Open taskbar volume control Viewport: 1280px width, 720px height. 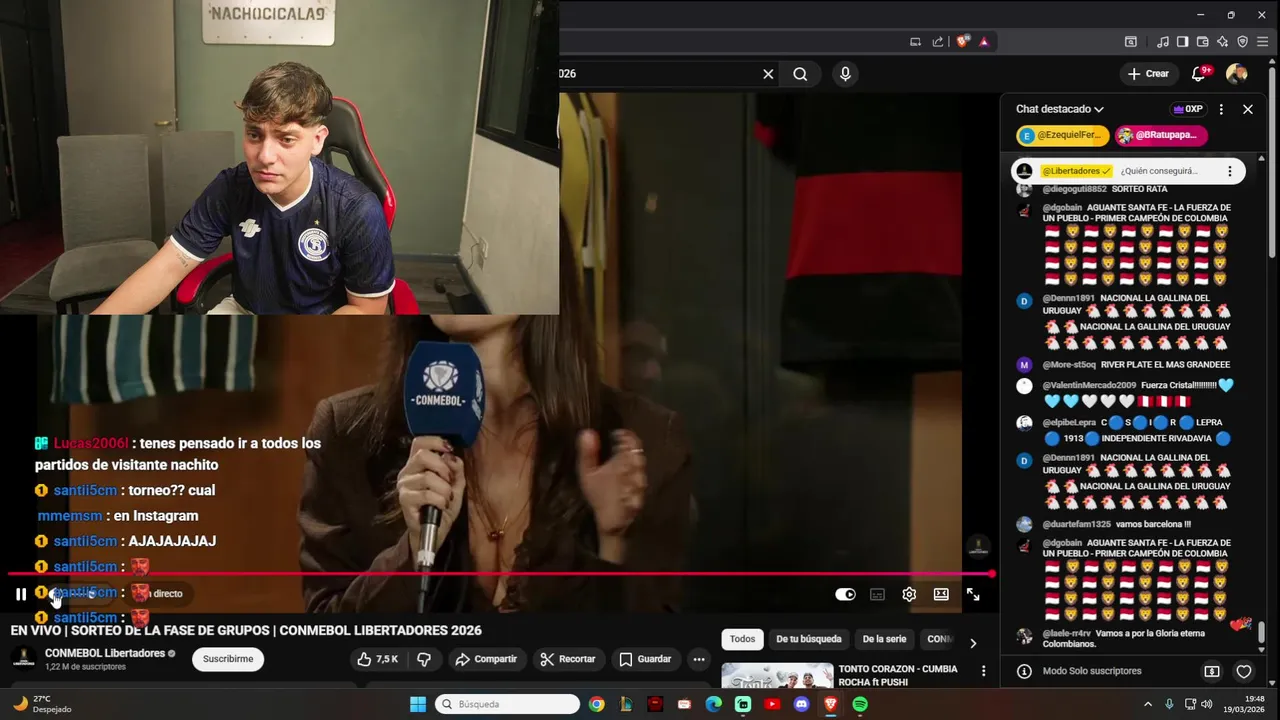pos(1207,704)
